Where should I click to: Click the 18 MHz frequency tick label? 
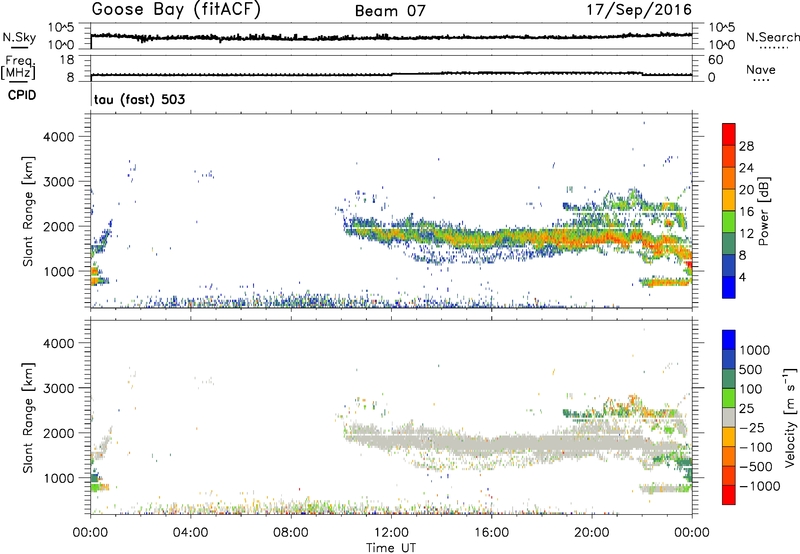pyautogui.click(x=67, y=60)
